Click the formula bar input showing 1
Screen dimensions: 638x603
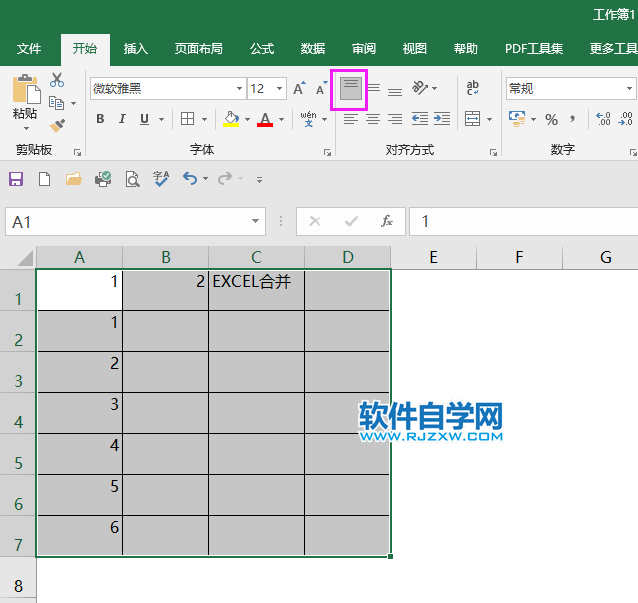[524, 221]
